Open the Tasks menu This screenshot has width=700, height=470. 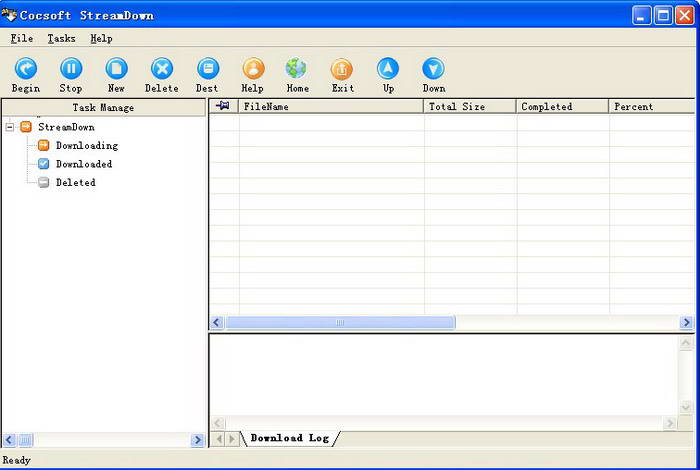61,38
